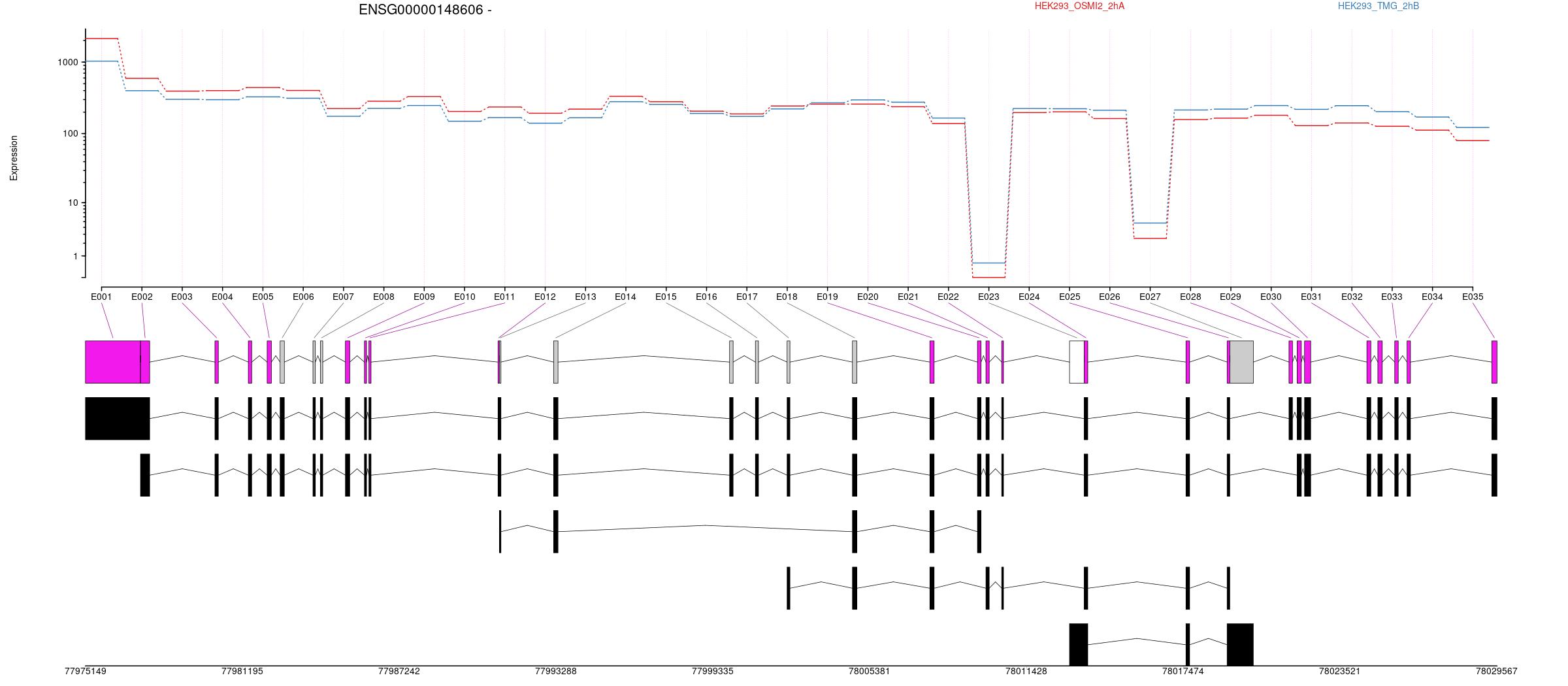Click exon label E016
1568x686 pixels.
(706, 297)
